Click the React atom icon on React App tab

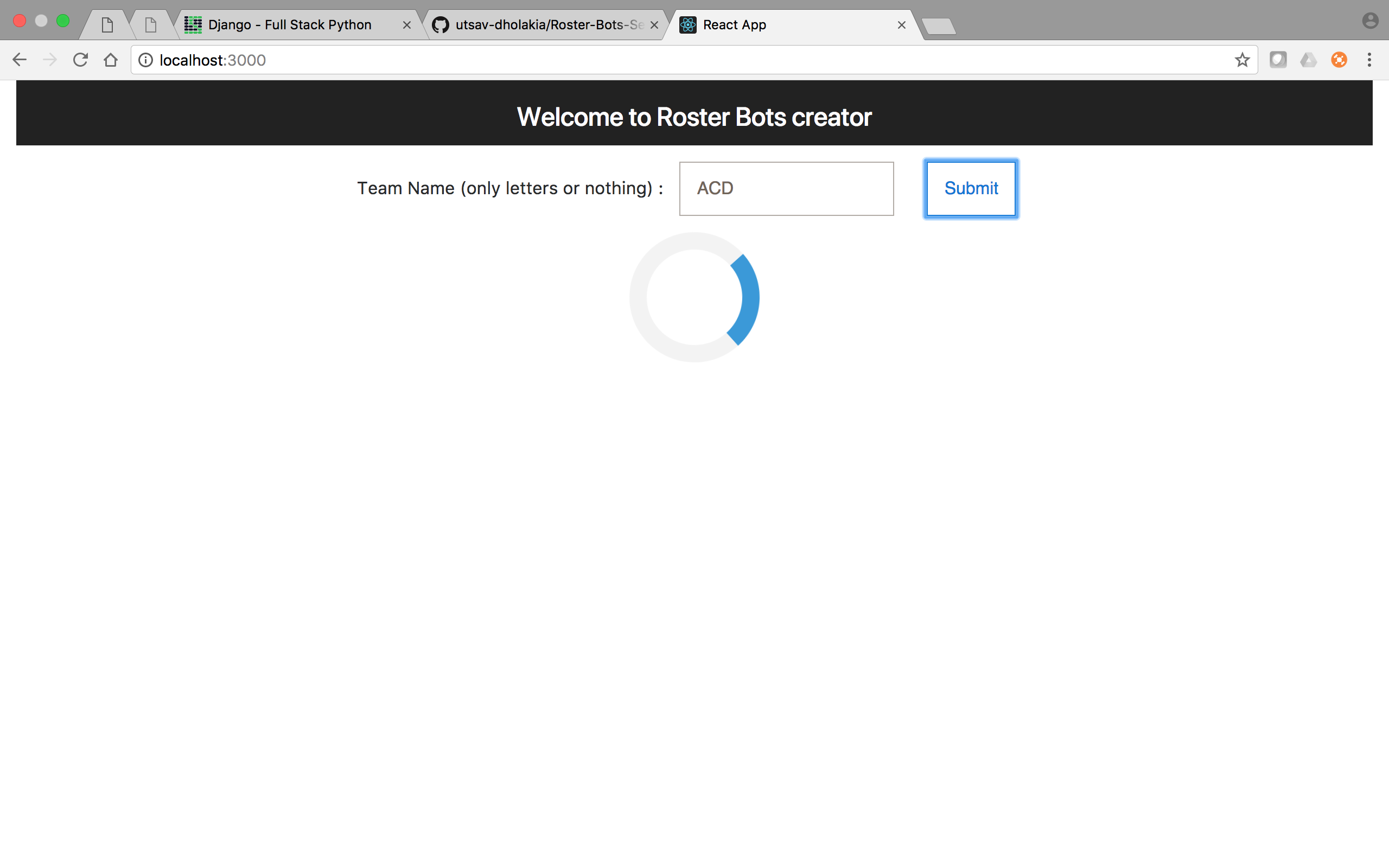(687, 24)
